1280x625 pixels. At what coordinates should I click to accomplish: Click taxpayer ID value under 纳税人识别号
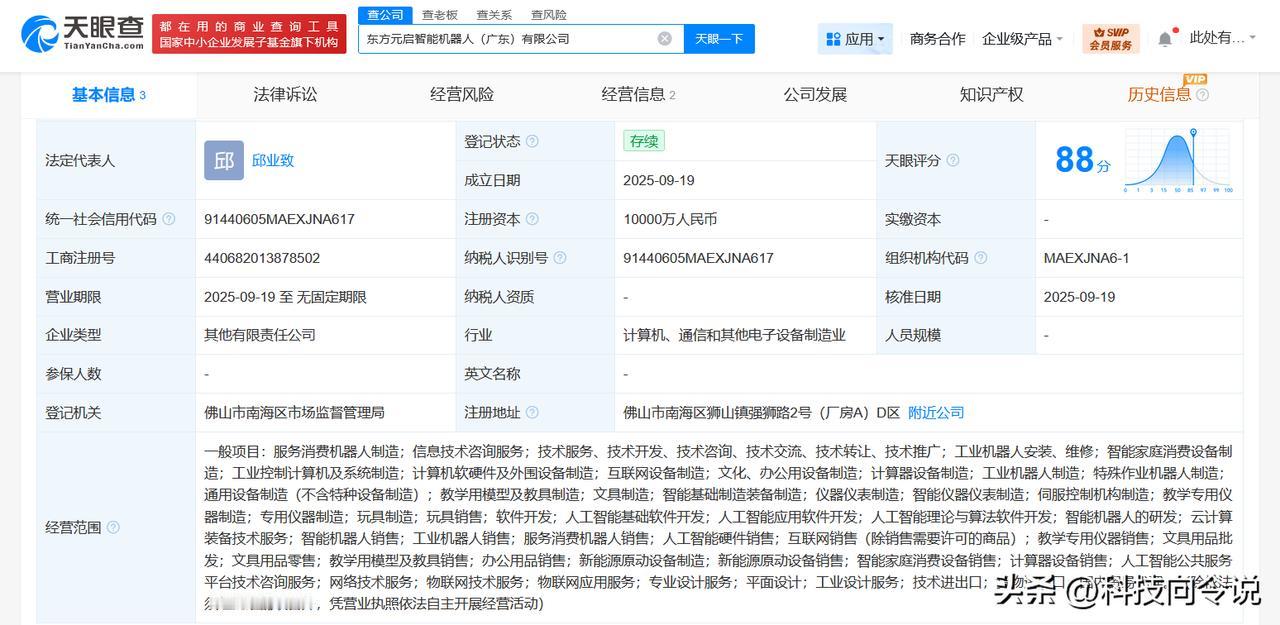click(x=698, y=258)
